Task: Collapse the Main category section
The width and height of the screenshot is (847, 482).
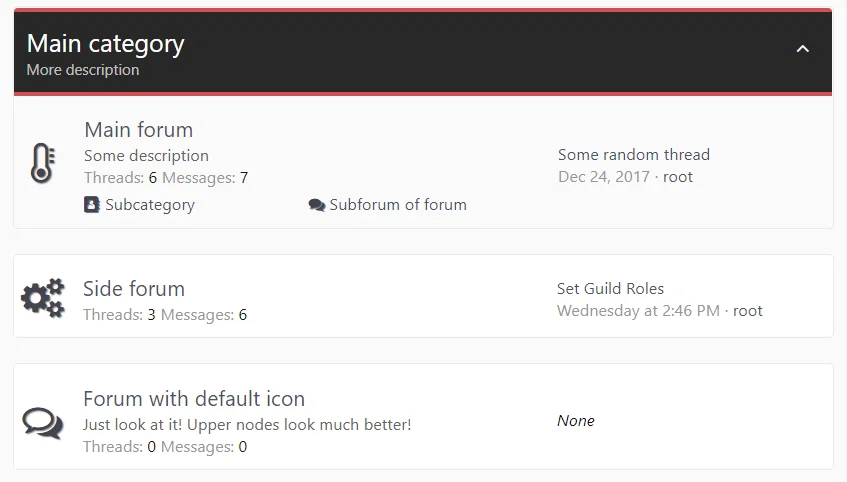Action: point(802,49)
